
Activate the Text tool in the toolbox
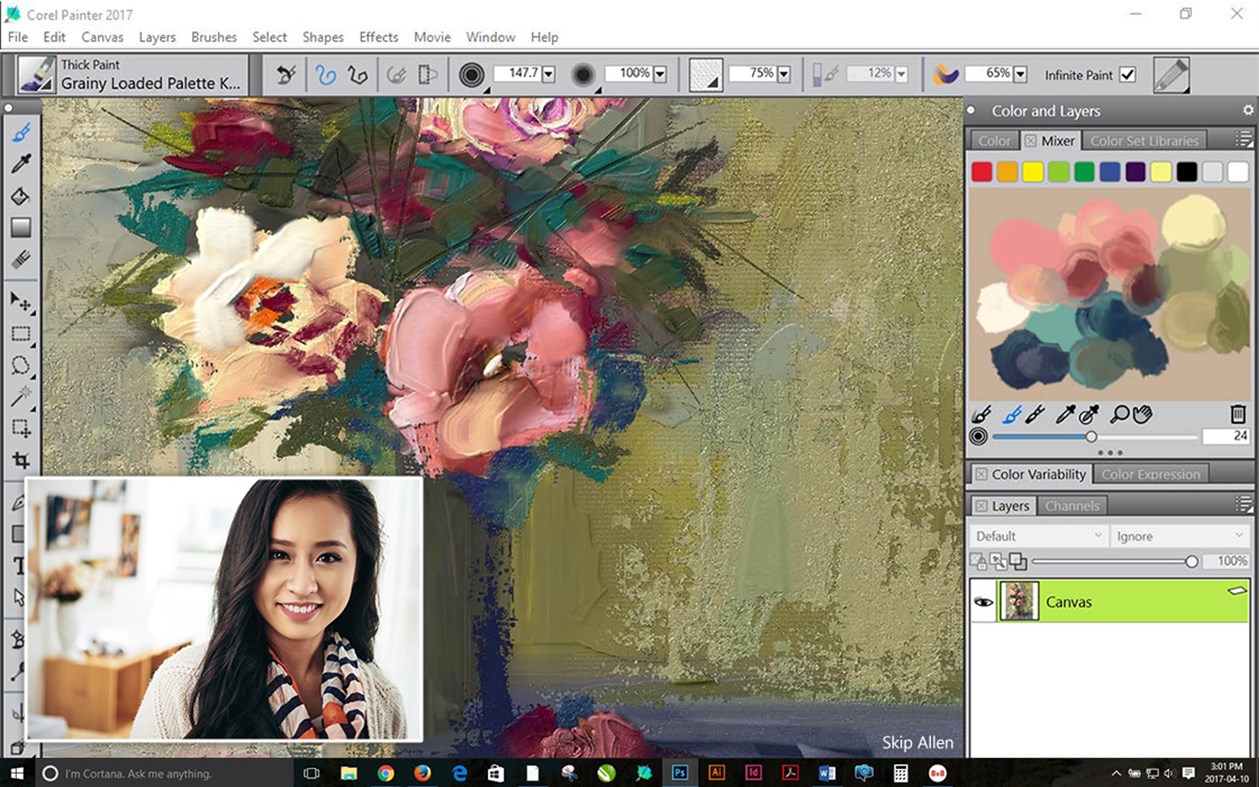pos(18,565)
